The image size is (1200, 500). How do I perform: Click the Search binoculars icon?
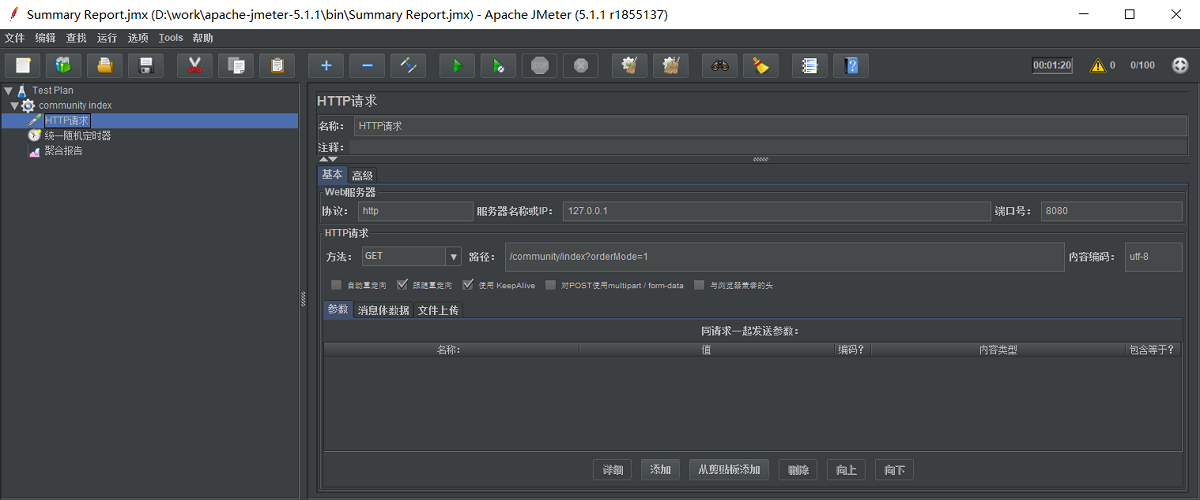720,65
